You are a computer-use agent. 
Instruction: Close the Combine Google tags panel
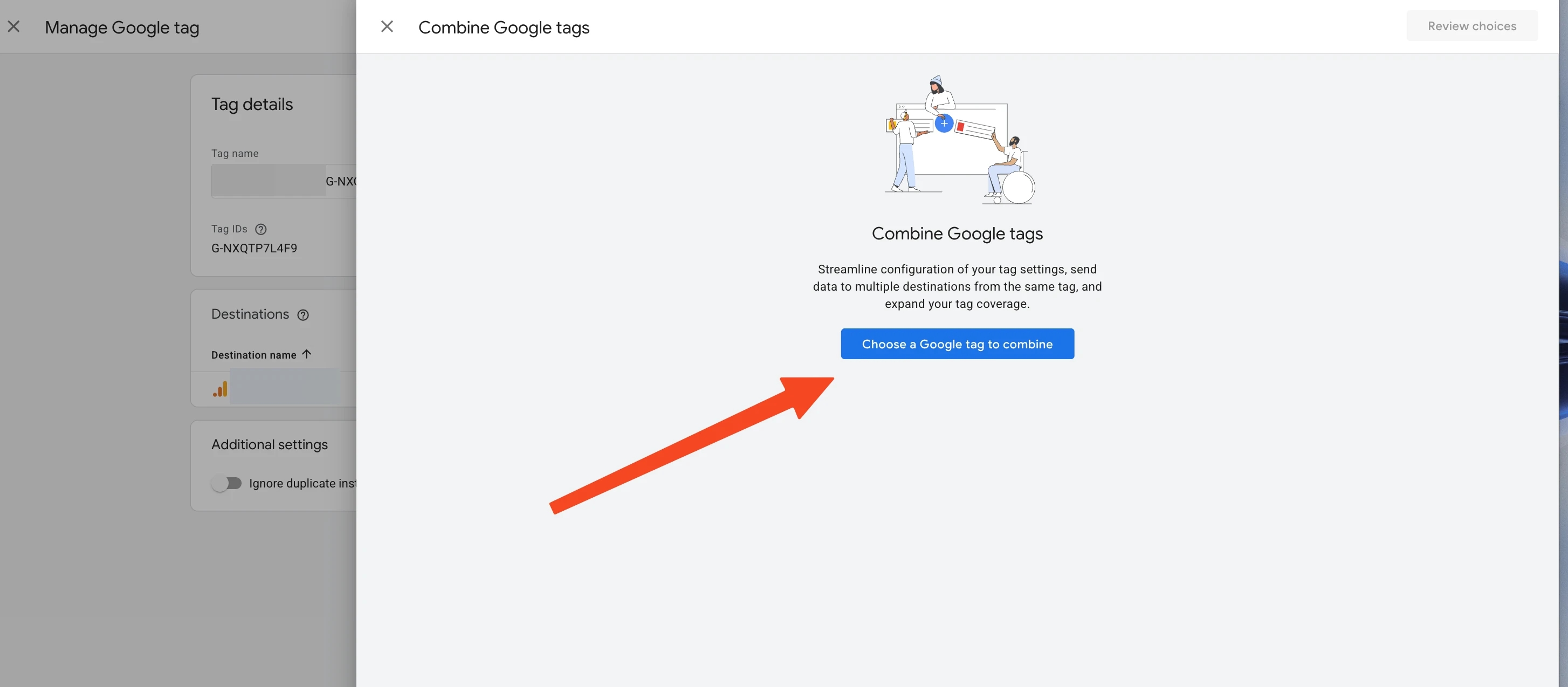pyautogui.click(x=387, y=27)
